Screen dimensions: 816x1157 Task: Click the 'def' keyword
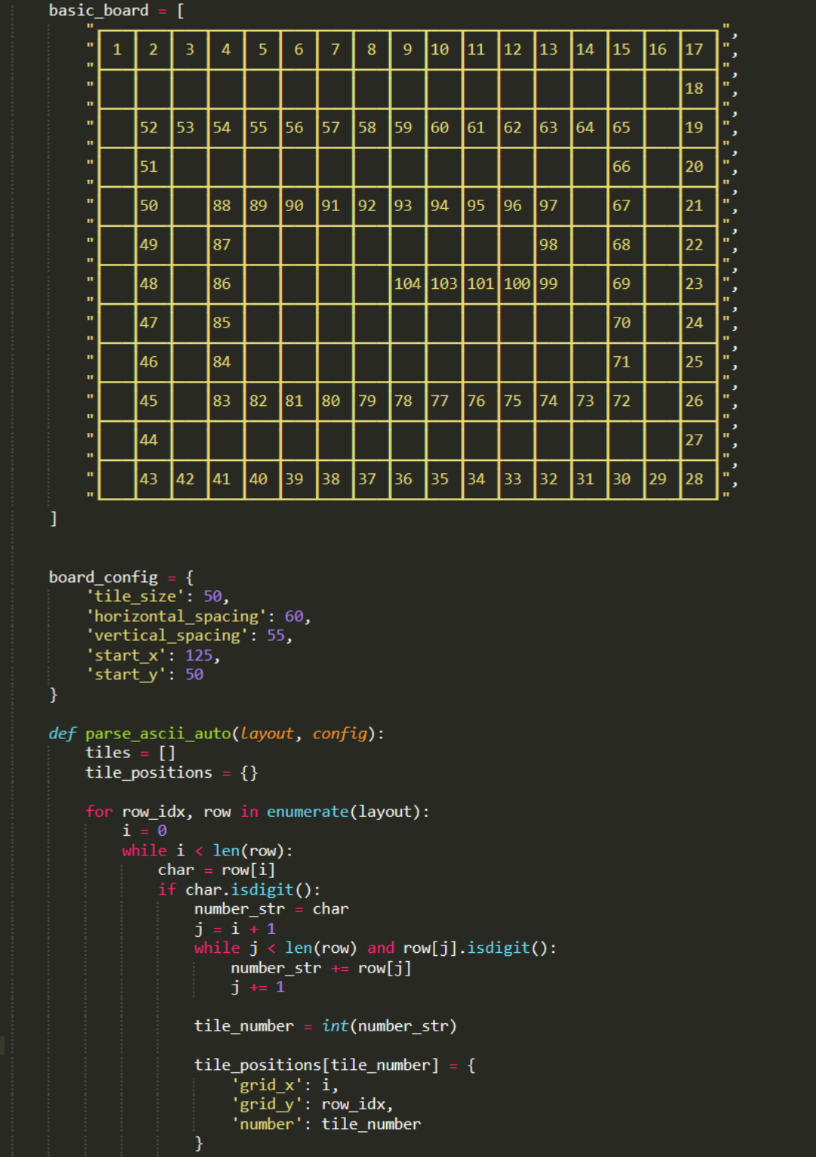pyautogui.click(x=63, y=733)
